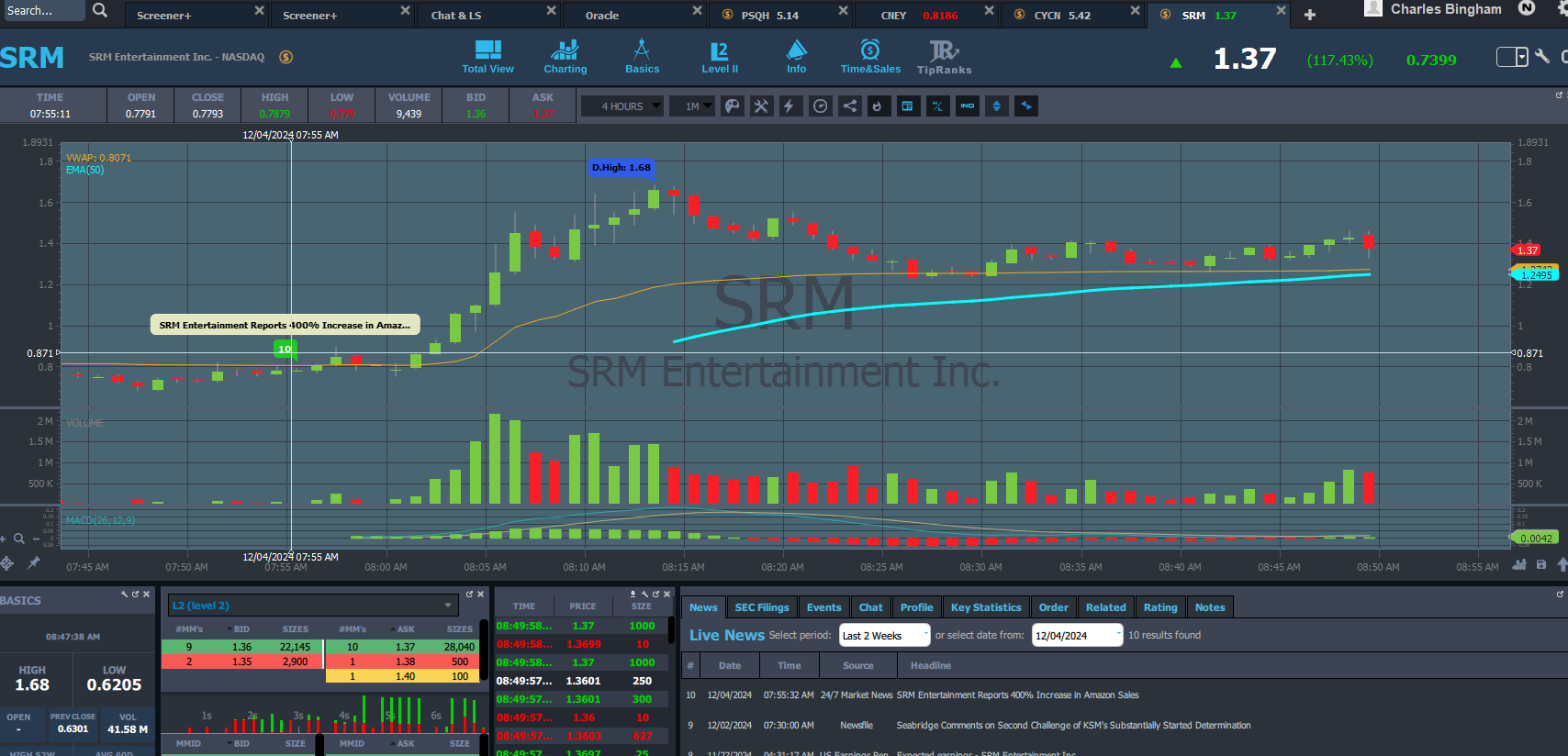This screenshot has height=756, width=1568.
Task: Open the Total View module
Action: 487,57
